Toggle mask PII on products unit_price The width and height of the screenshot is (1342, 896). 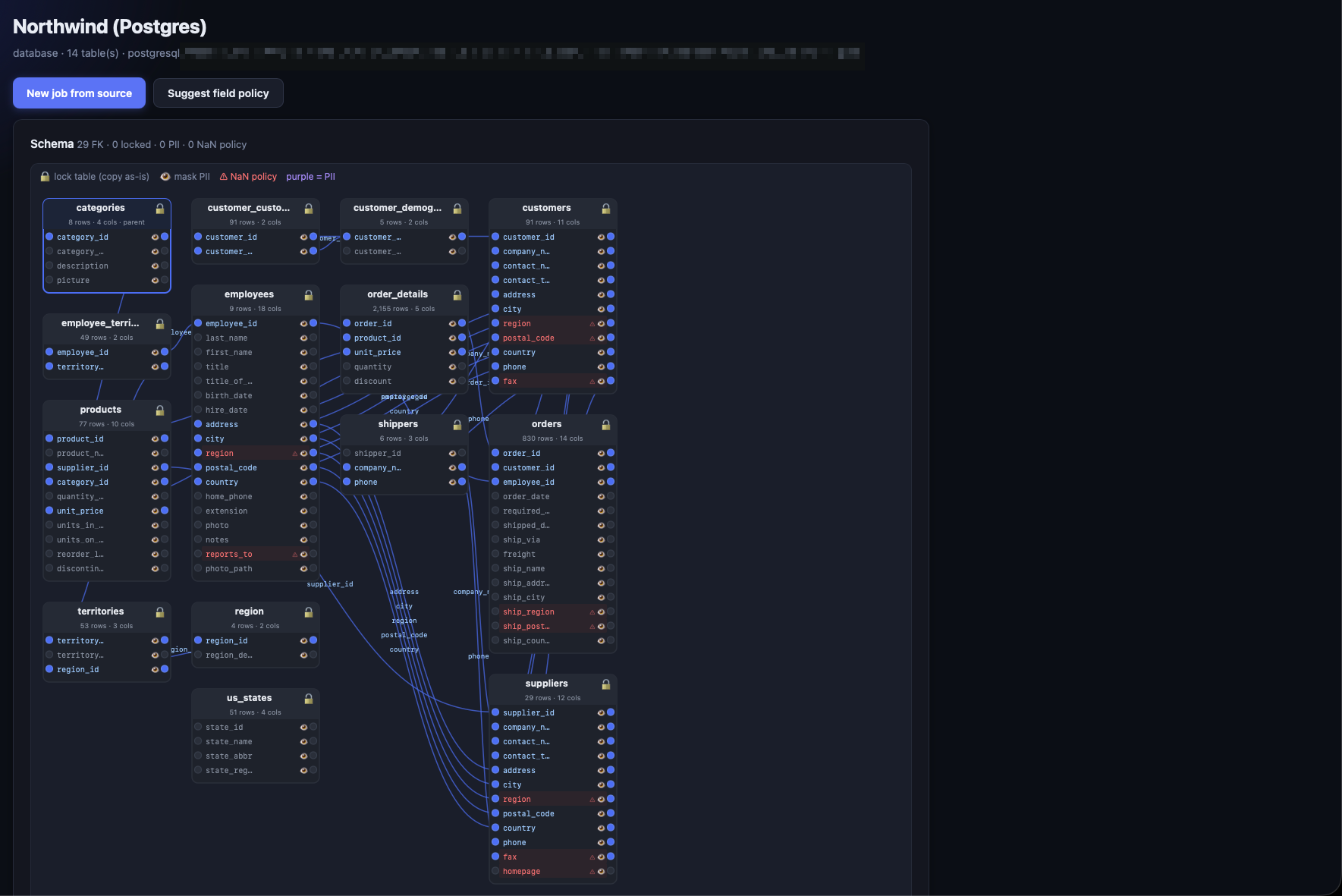coord(155,511)
